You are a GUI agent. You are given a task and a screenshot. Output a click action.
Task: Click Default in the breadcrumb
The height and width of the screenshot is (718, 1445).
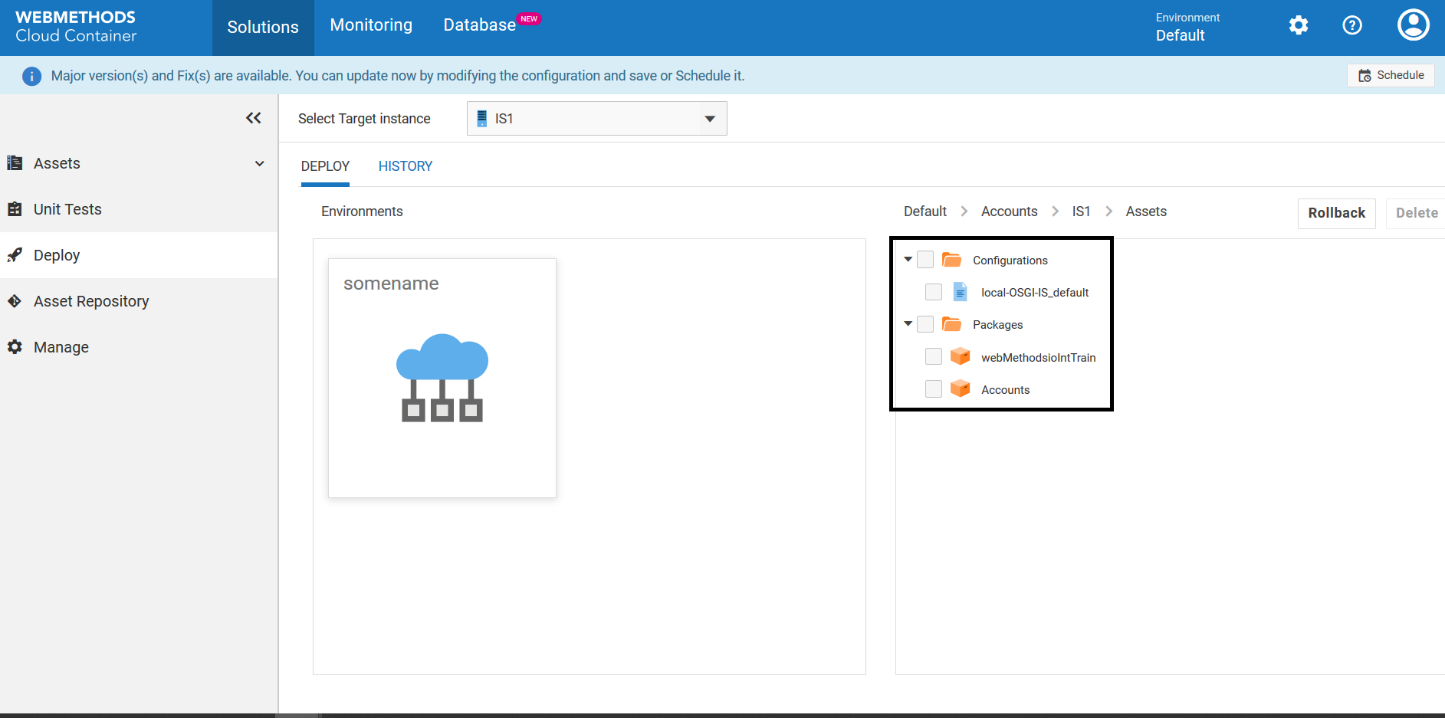click(x=925, y=211)
